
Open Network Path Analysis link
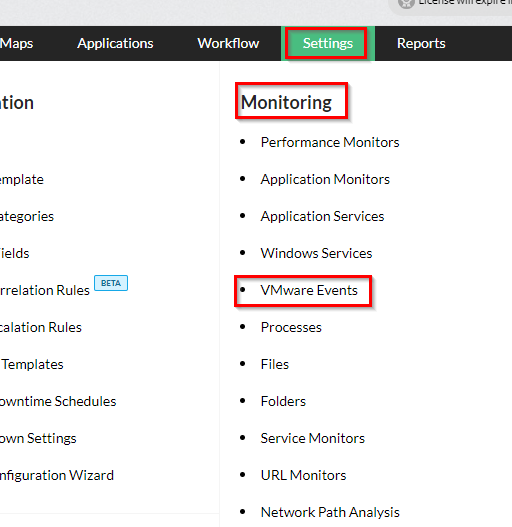click(330, 513)
